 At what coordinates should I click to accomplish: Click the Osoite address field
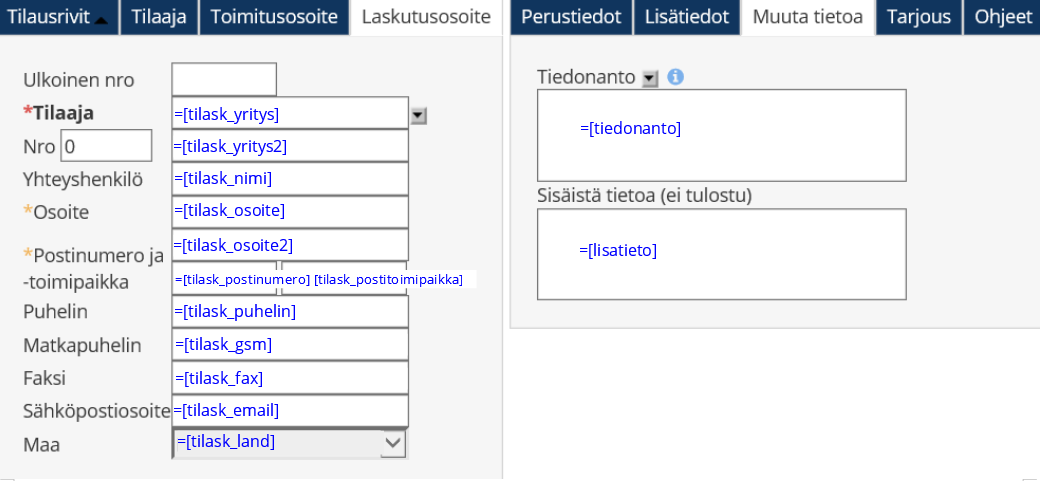pyautogui.click(x=290, y=211)
